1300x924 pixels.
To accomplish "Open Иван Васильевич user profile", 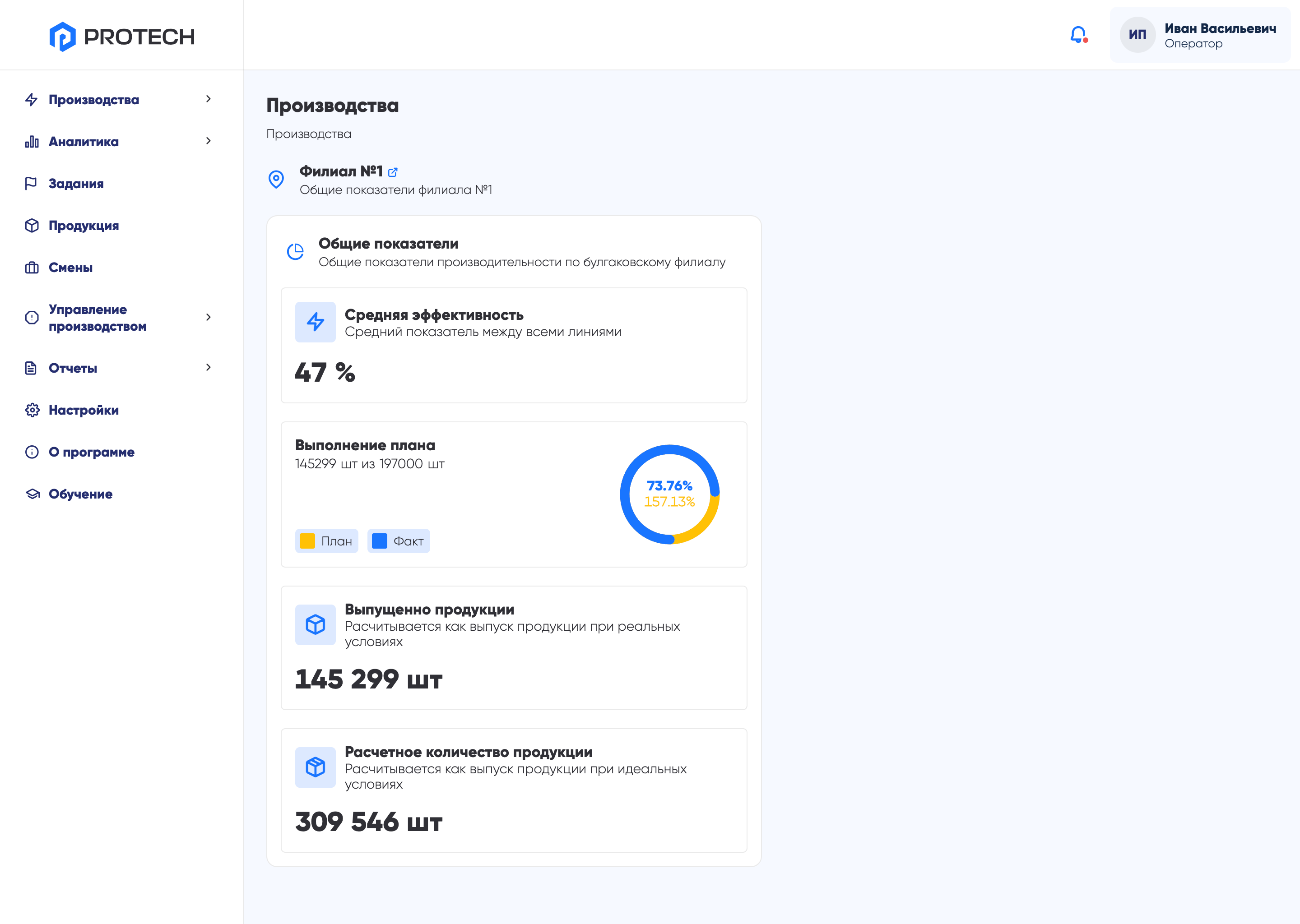I will click(x=1200, y=35).
